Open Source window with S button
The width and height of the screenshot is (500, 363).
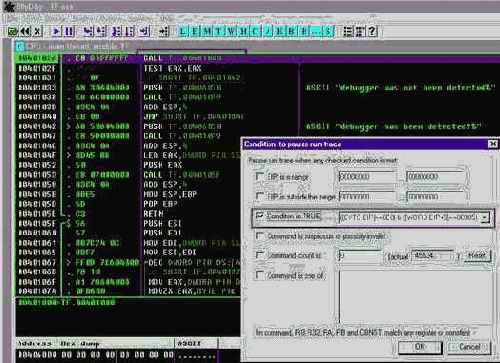328,32
